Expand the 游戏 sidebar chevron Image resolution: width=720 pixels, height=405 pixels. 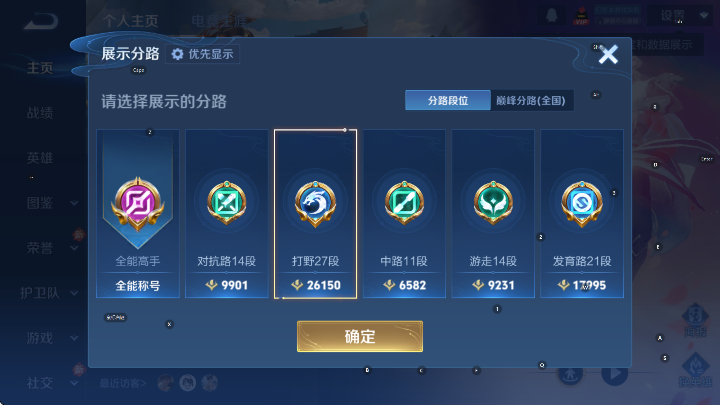[74, 338]
